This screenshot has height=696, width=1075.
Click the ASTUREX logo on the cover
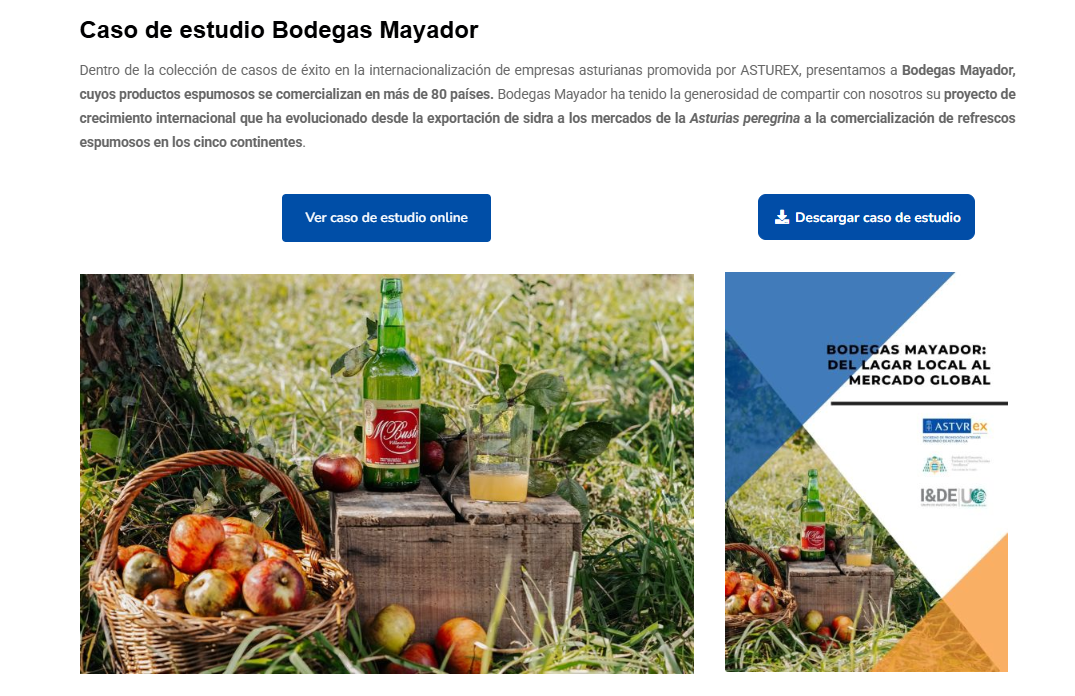coord(955,430)
